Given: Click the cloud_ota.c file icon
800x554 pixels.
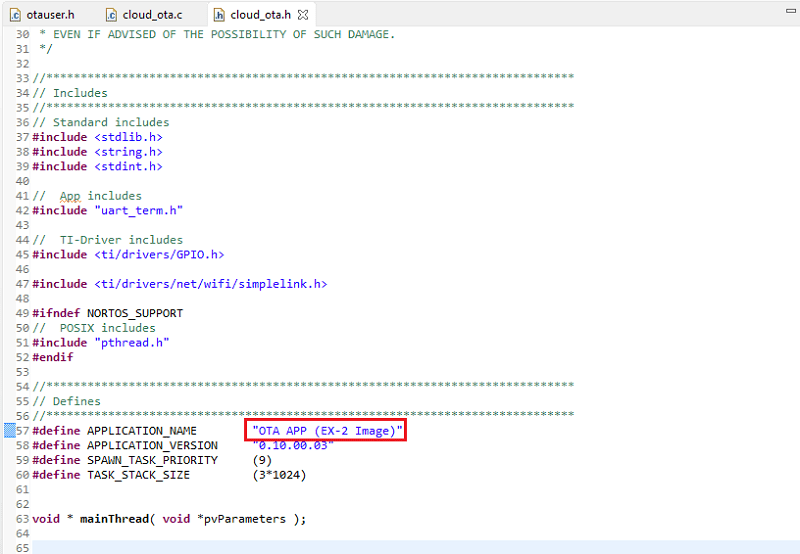Looking at the screenshot, I should tap(112, 15).
